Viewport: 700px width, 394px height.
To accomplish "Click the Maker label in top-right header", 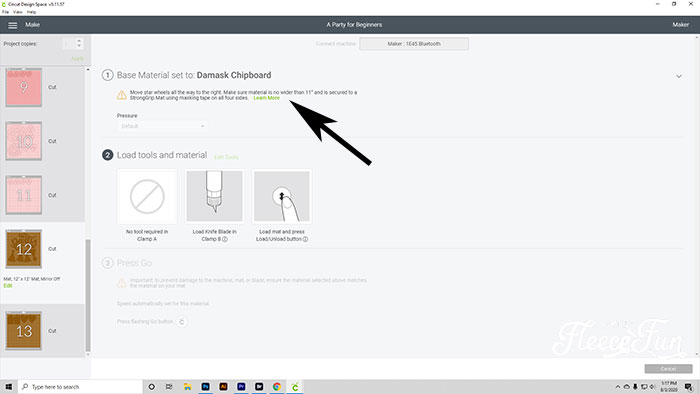I will coord(680,25).
